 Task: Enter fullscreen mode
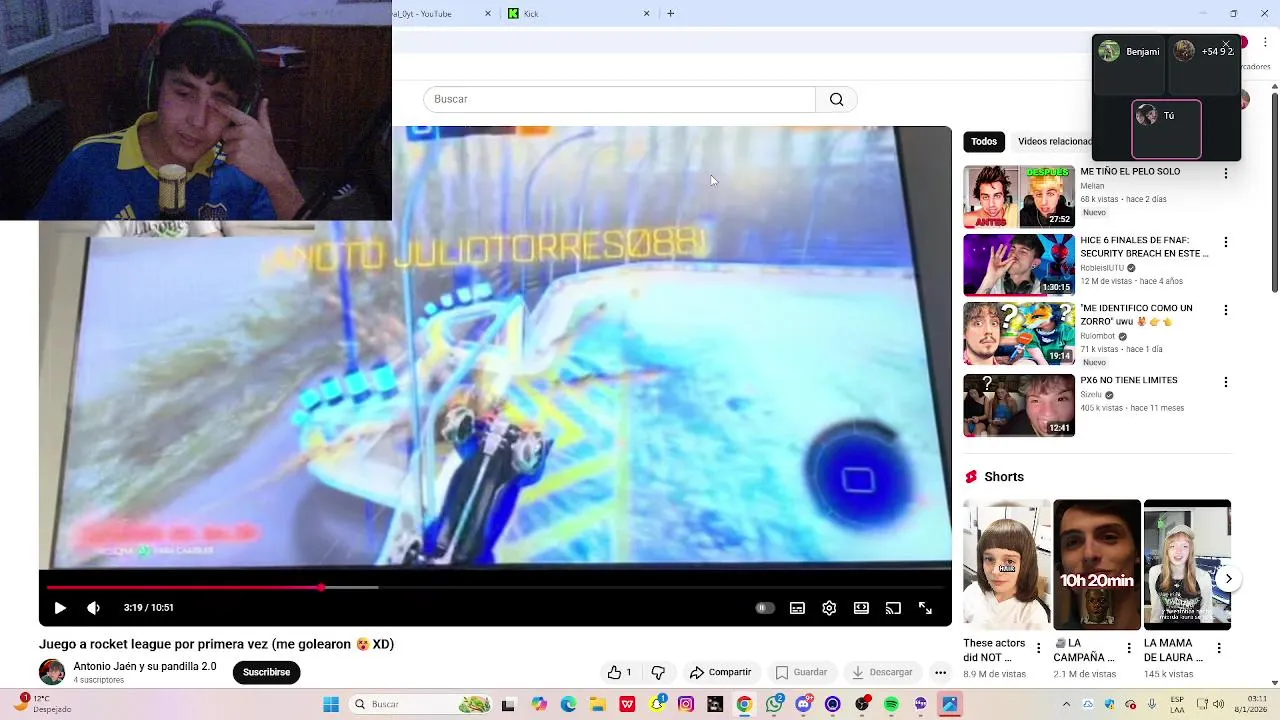(925, 608)
